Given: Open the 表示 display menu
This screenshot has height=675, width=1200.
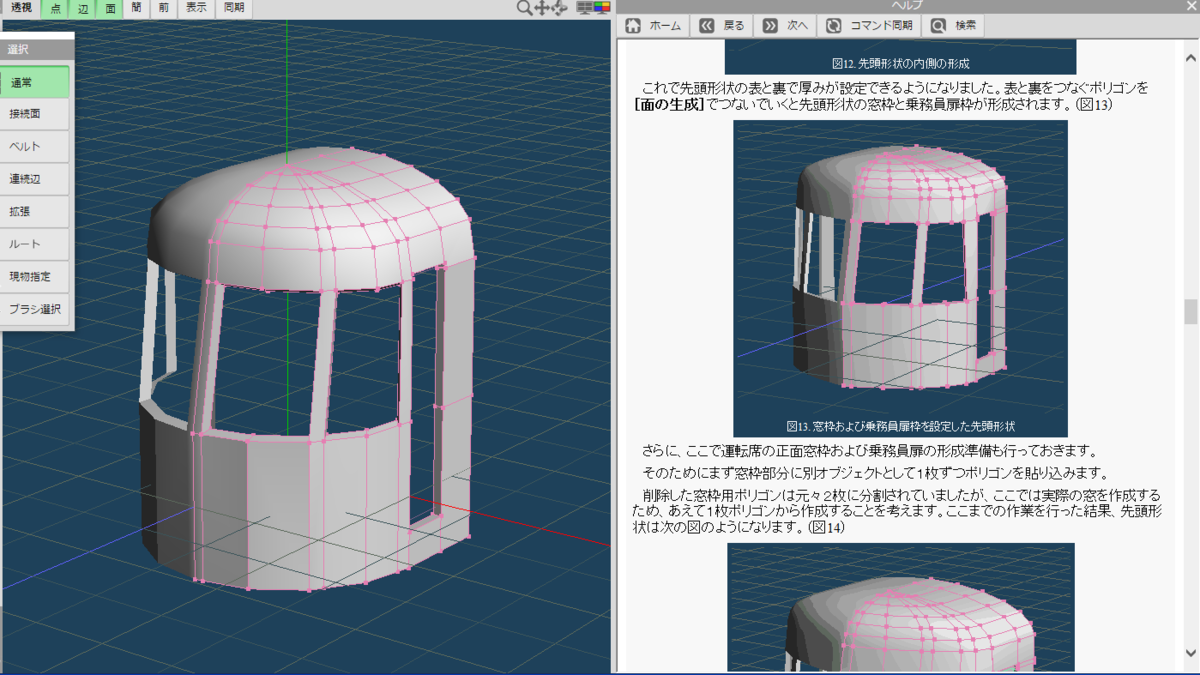Looking at the screenshot, I should click(x=195, y=8).
